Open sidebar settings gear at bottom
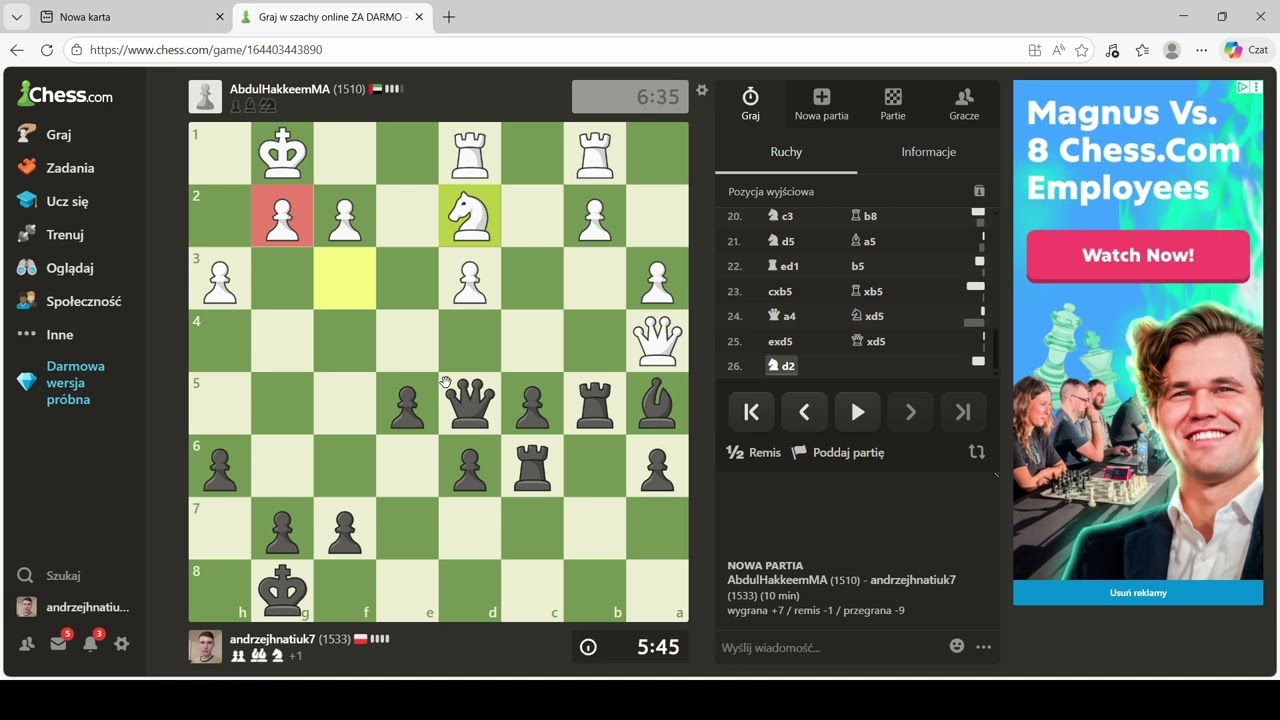 click(x=121, y=644)
